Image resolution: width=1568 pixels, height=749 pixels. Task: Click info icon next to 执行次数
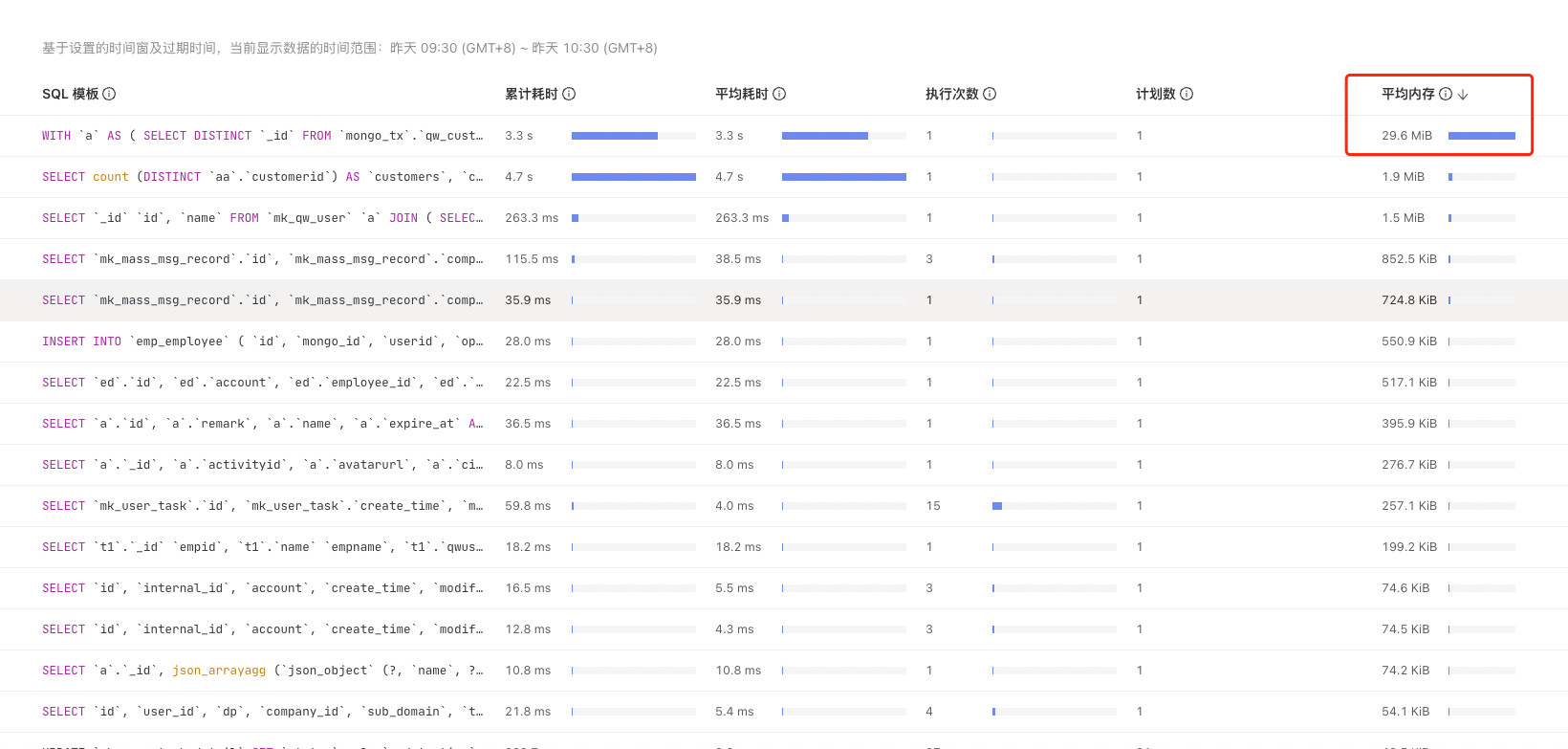click(x=990, y=94)
